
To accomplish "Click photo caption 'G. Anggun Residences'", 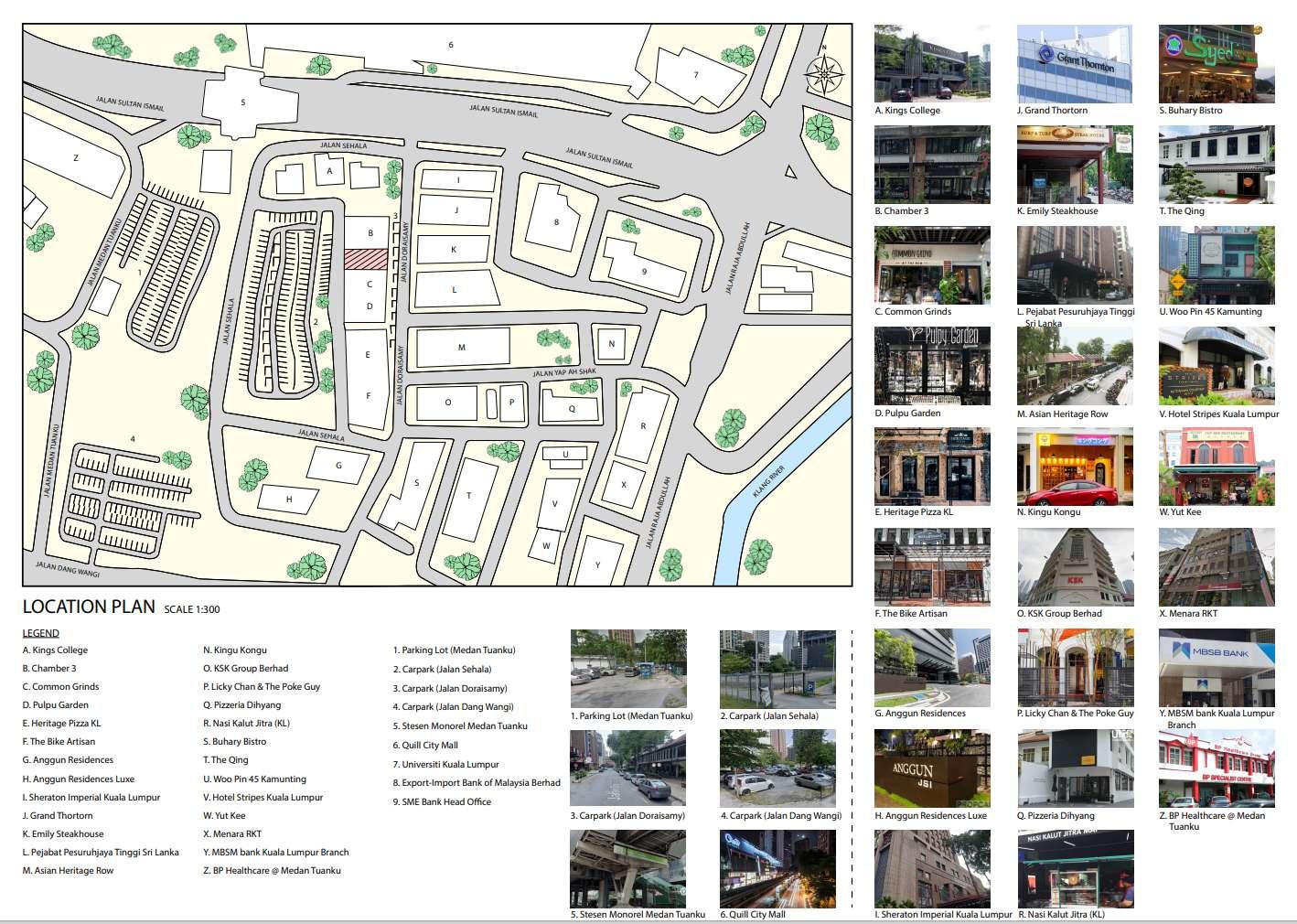I will click(x=920, y=714).
